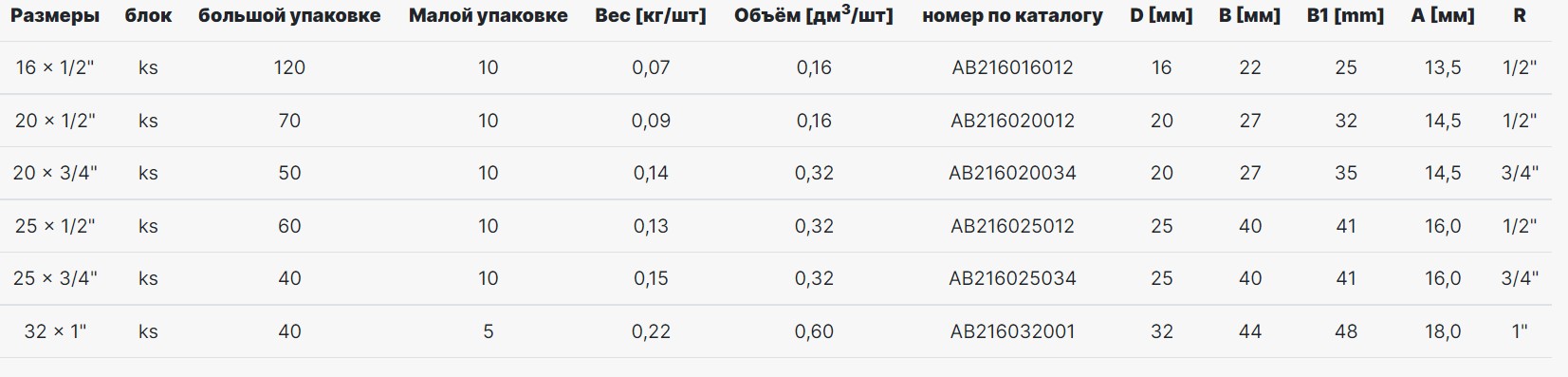Click catalog number AB216032001

click(1012, 331)
